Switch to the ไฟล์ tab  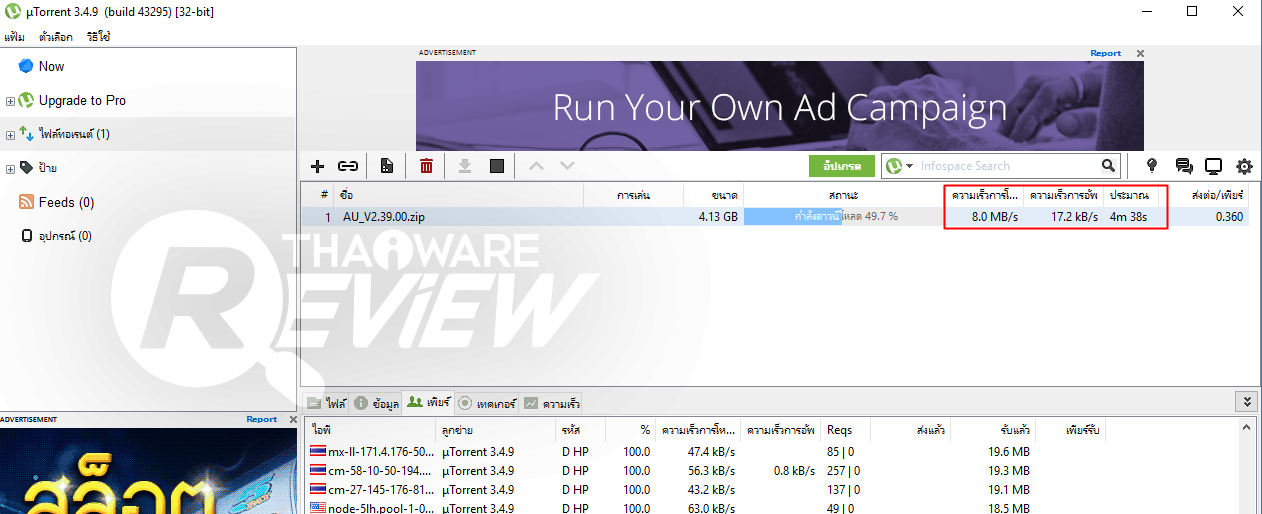(326, 404)
